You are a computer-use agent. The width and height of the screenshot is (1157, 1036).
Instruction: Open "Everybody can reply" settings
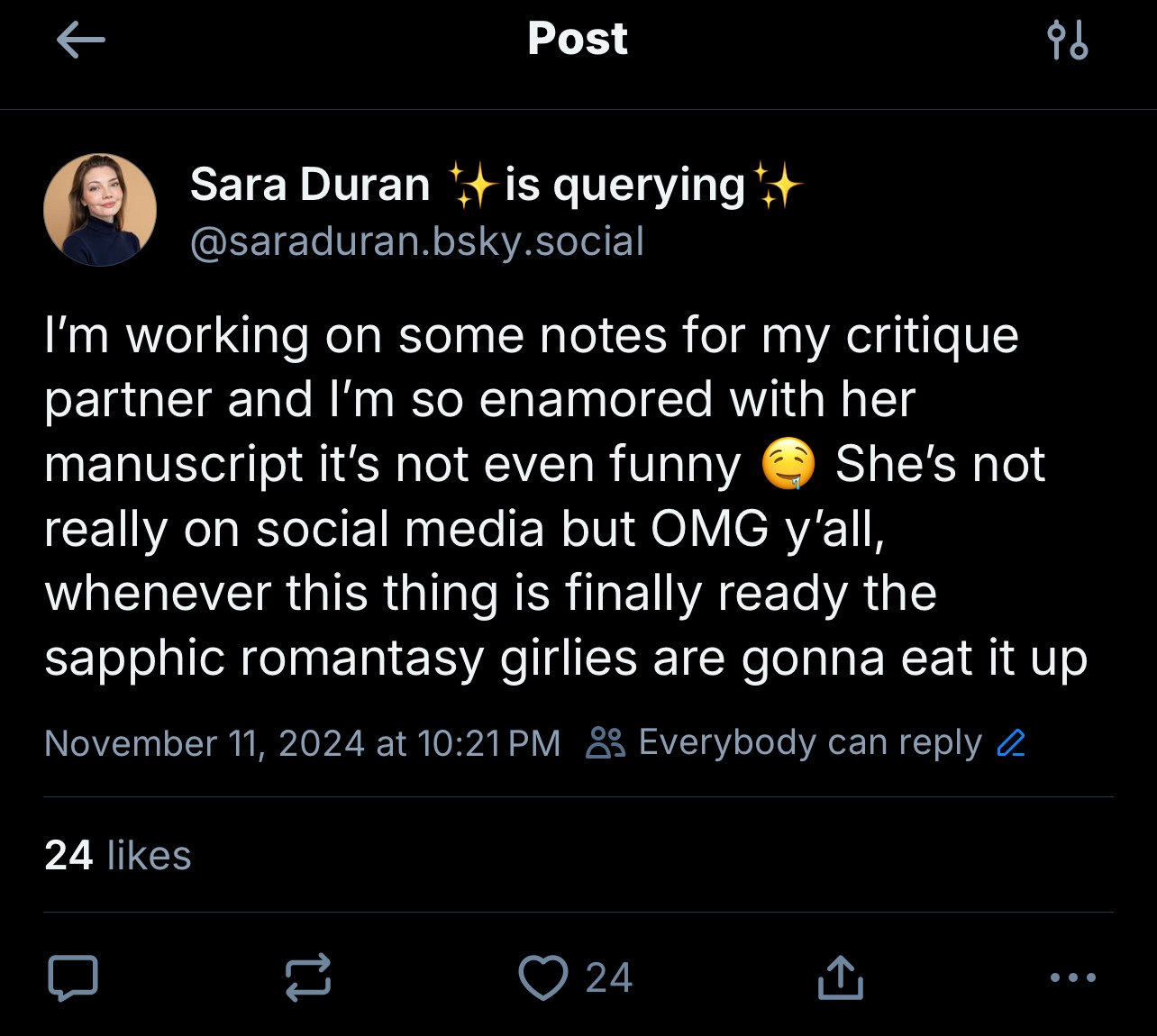pyautogui.click(x=809, y=743)
